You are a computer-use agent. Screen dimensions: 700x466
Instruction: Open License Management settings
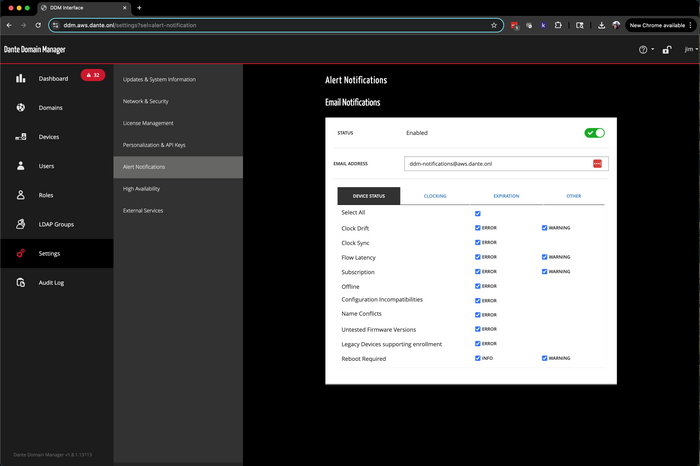click(x=178, y=123)
